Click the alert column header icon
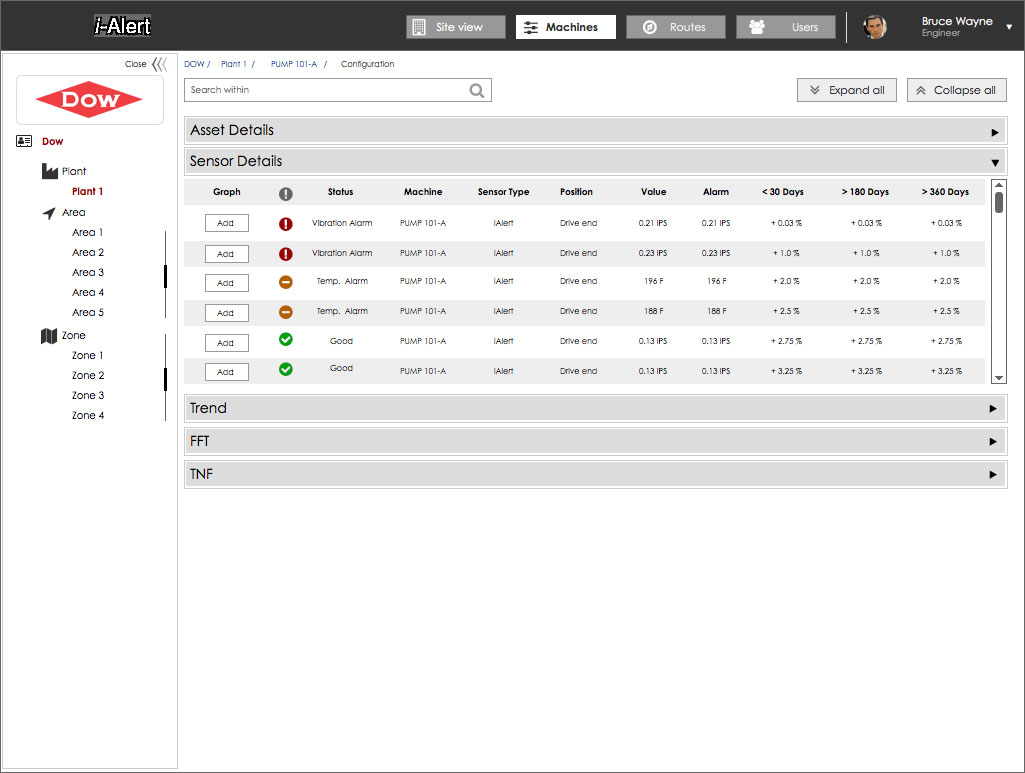1025x773 pixels. (x=285, y=193)
